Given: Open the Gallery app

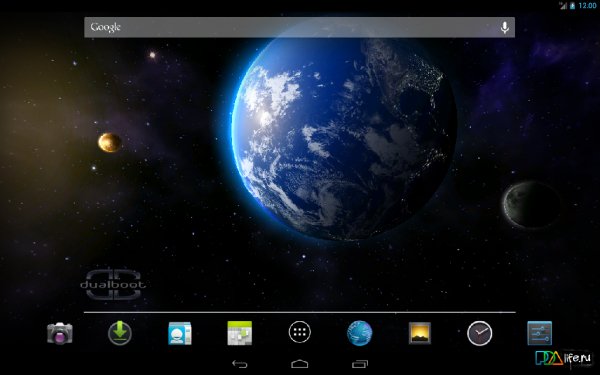Looking at the screenshot, I should [419, 333].
